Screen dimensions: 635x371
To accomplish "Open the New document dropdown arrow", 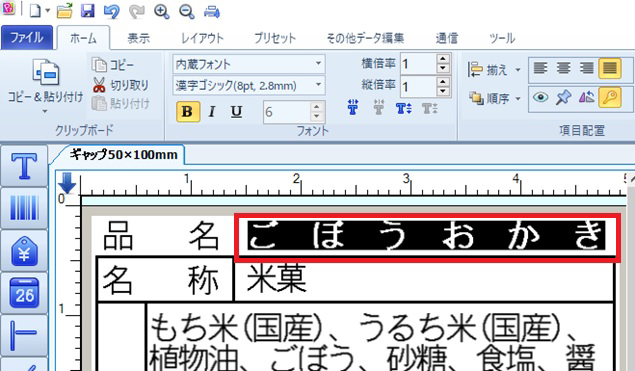I will 47,11.
